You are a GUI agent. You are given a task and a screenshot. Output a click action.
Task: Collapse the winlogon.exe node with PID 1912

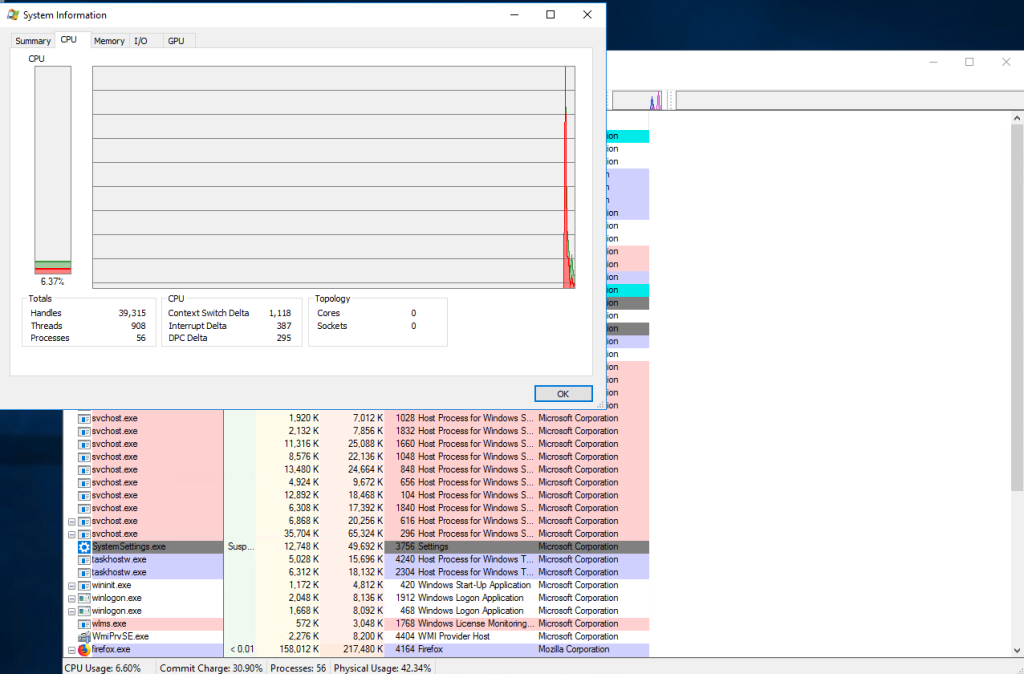71,598
